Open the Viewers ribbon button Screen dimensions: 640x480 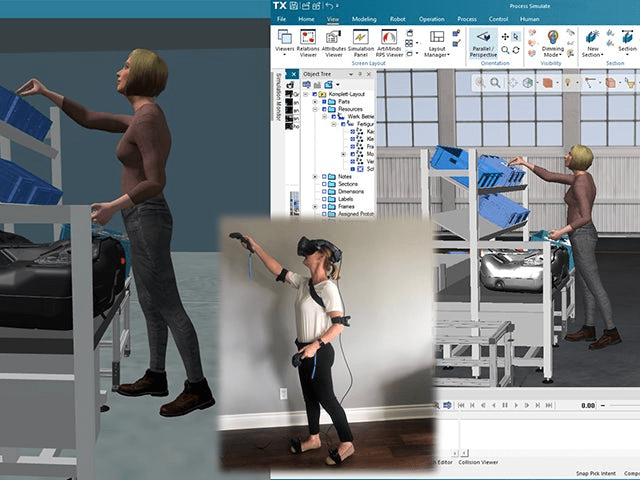(x=284, y=43)
